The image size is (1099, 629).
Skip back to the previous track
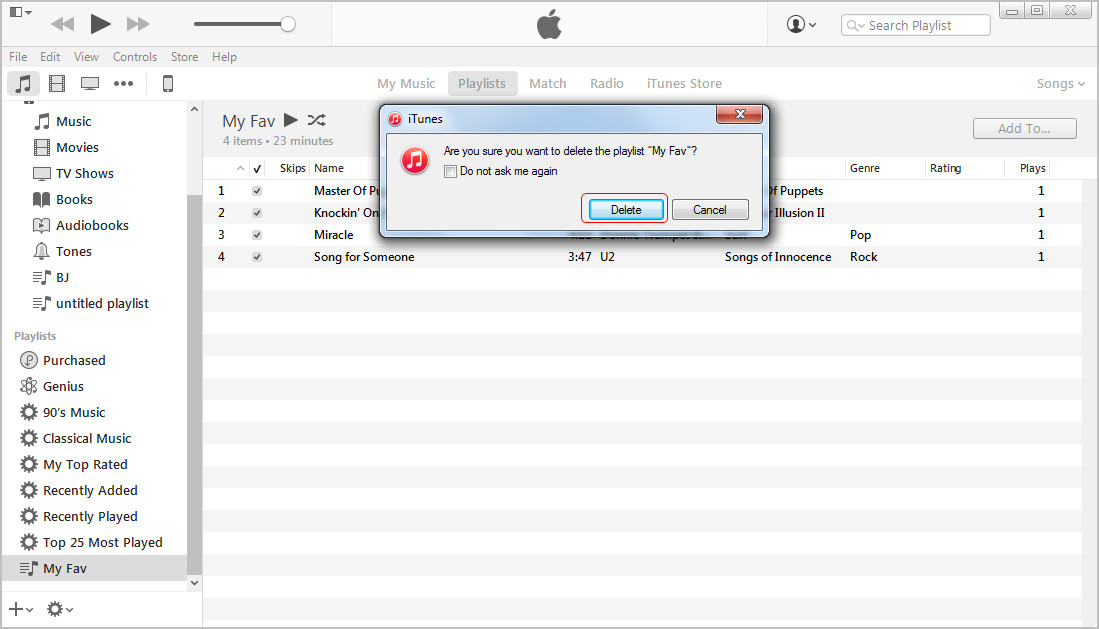tap(62, 25)
